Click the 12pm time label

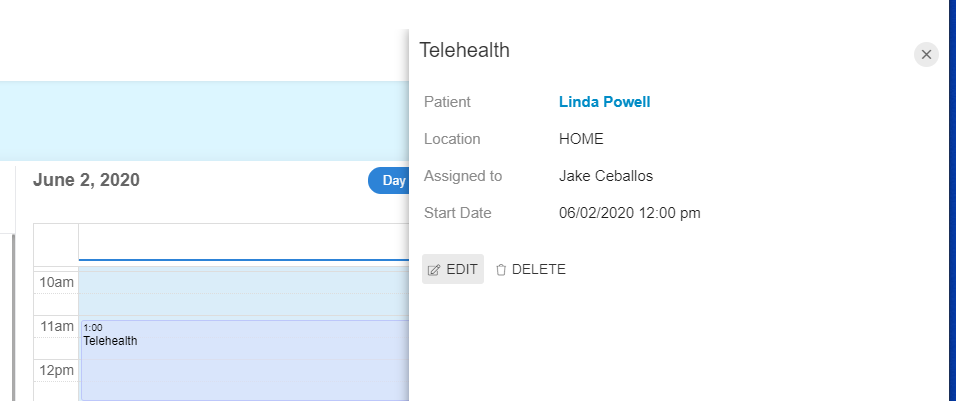pyautogui.click(x=56, y=371)
